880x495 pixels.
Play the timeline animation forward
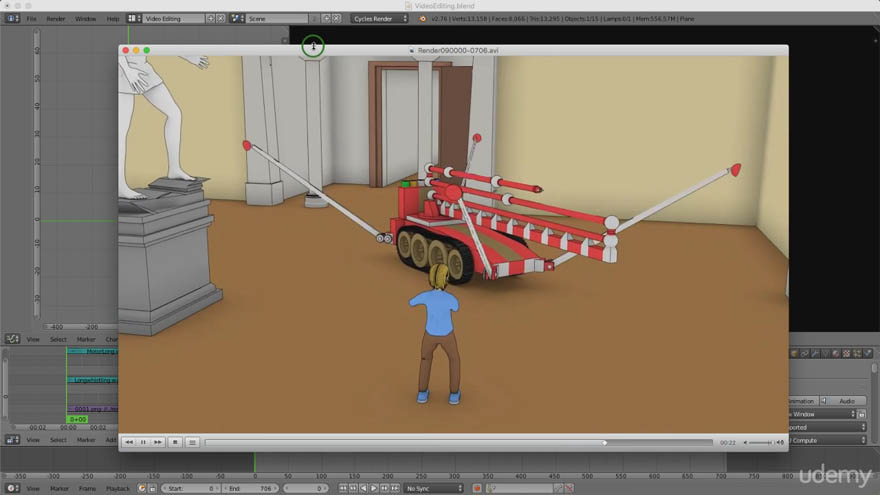tap(374, 488)
